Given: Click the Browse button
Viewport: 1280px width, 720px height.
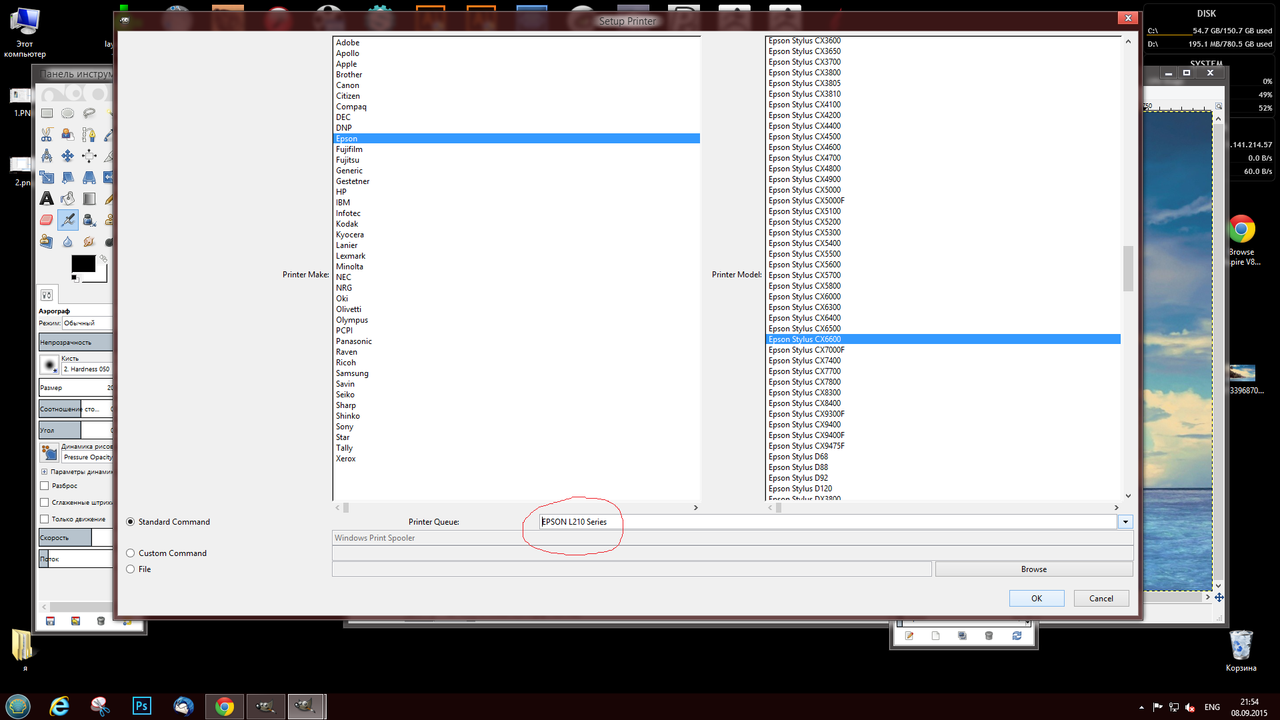Looking at the screenshot, I should coord(1034,569).
